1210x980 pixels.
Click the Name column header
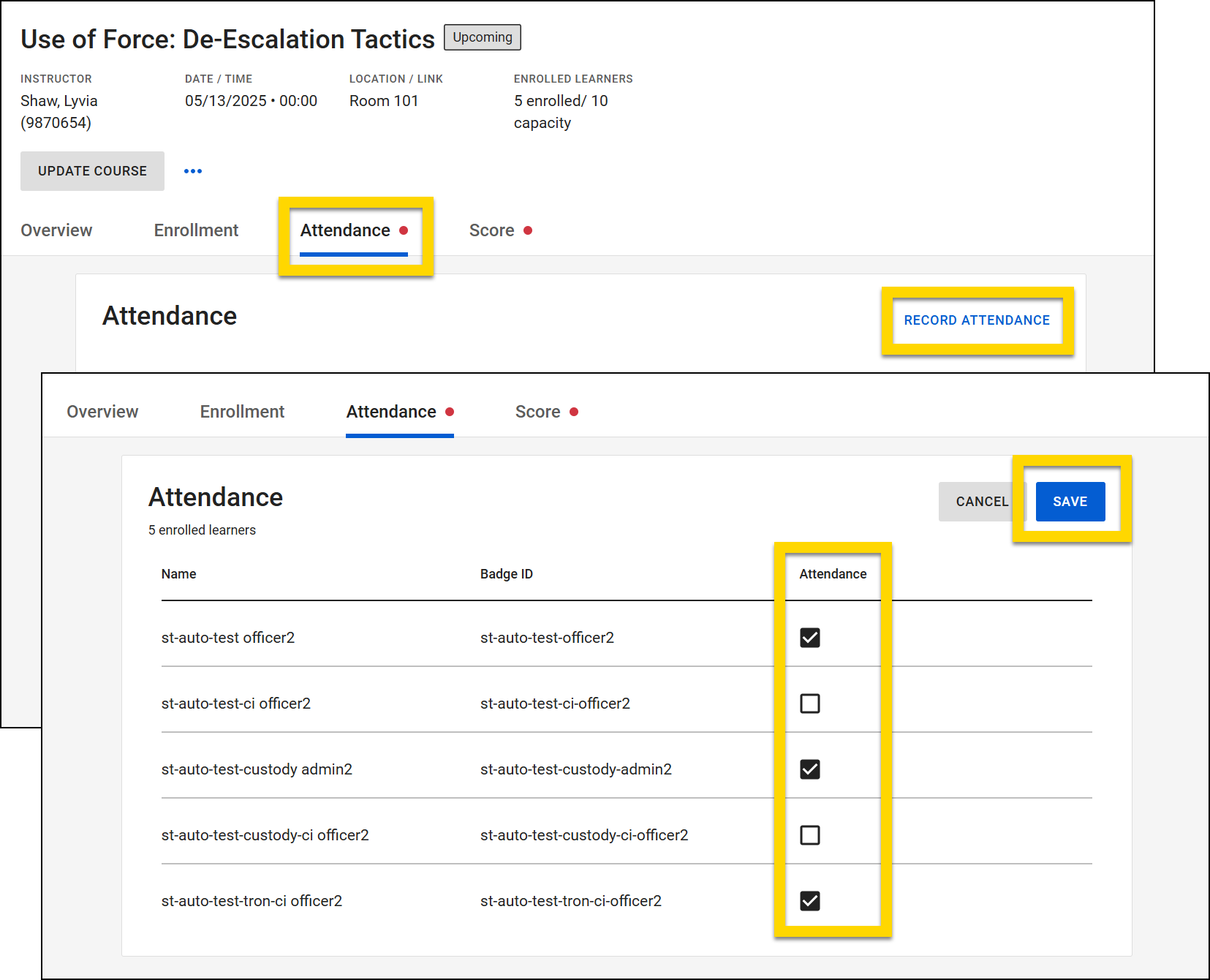(178, 574)
